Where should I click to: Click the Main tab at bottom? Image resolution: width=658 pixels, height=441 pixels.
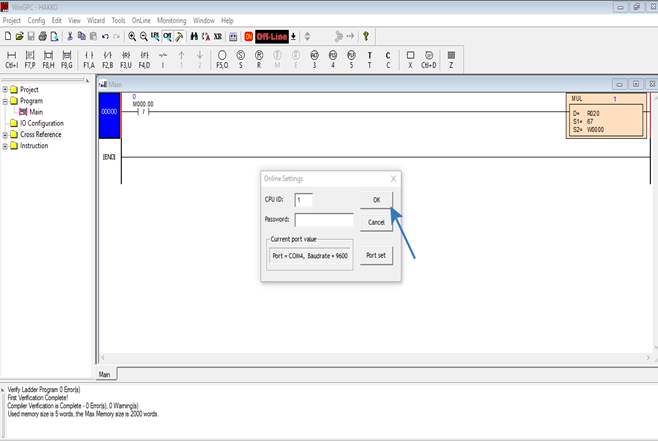(105, 374)
